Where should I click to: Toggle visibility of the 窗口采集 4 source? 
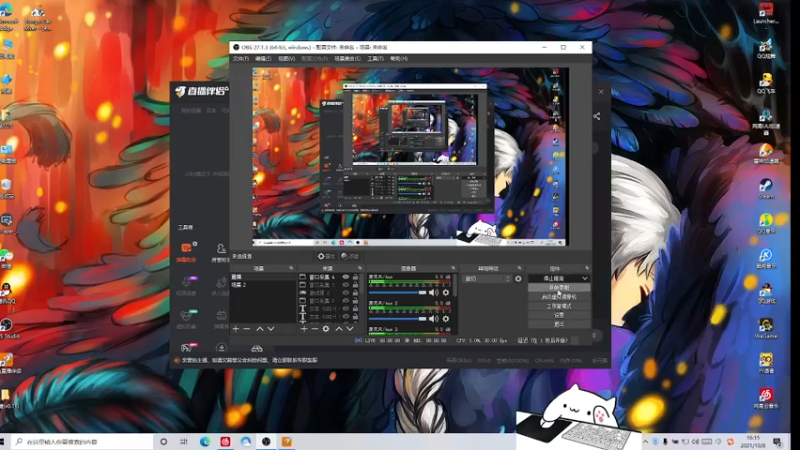[x=346, y=277]
